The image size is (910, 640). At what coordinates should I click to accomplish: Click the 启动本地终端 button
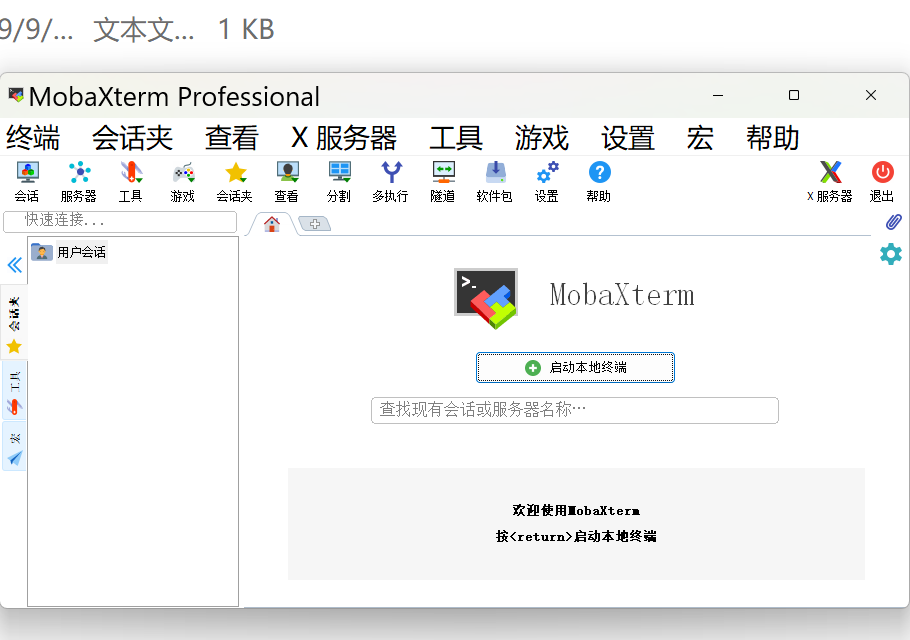coord(575,367)
